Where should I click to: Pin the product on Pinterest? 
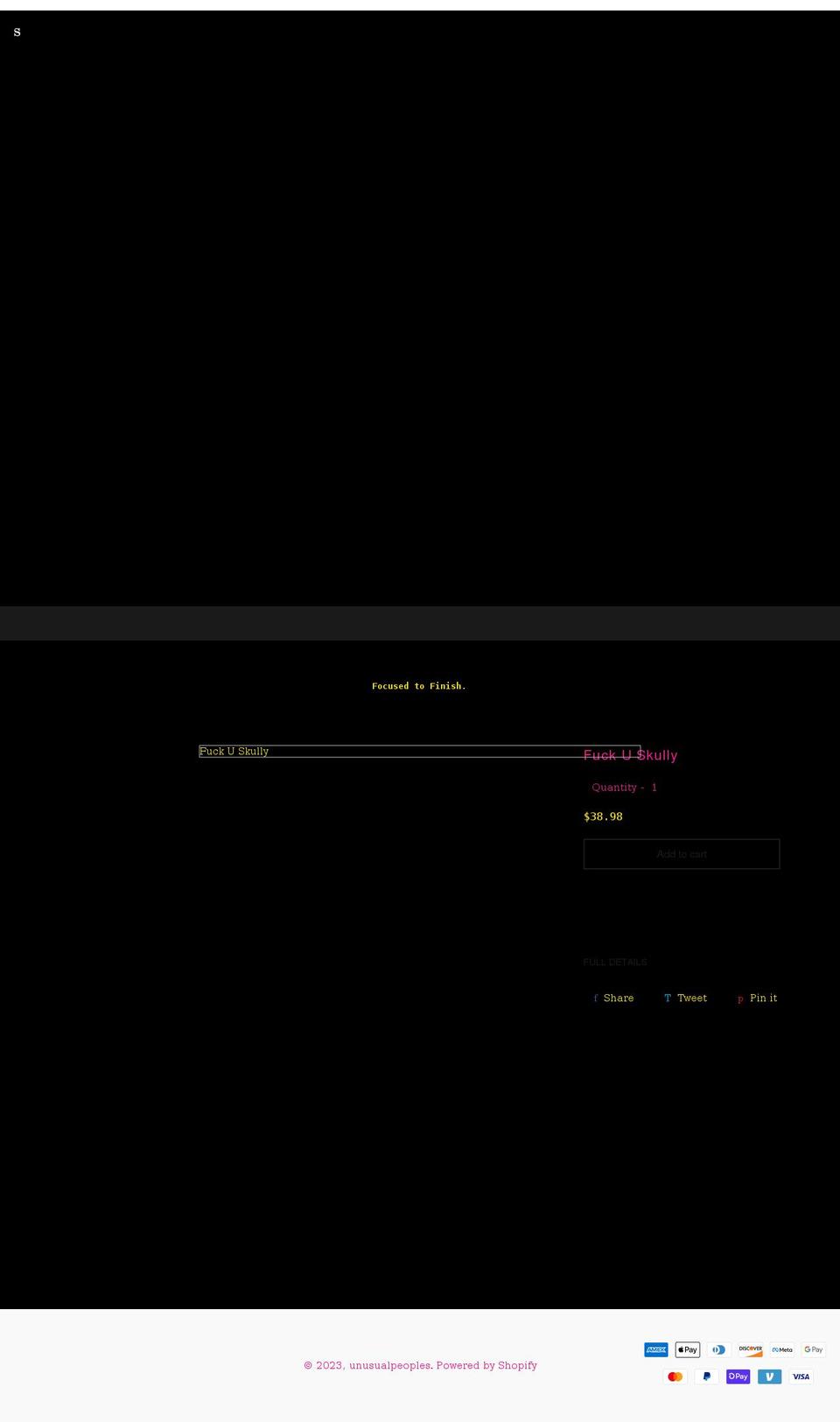tap(757, 998)
